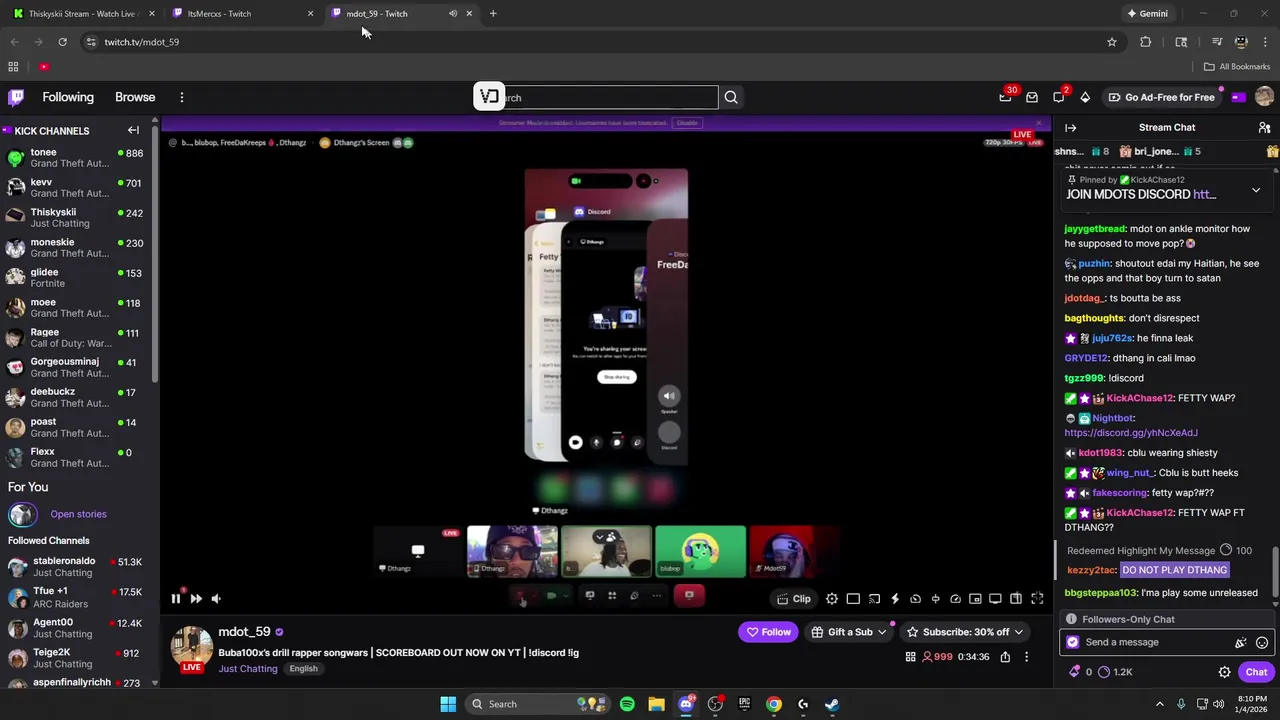Open the Twitch home logo
This screenshot has height=720, width=1280.
[16, 97]
